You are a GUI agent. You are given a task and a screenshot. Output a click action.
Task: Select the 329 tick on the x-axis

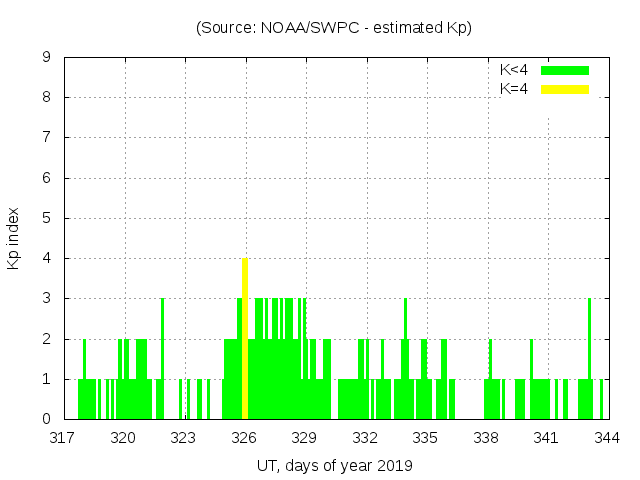[x=305, y=437]
